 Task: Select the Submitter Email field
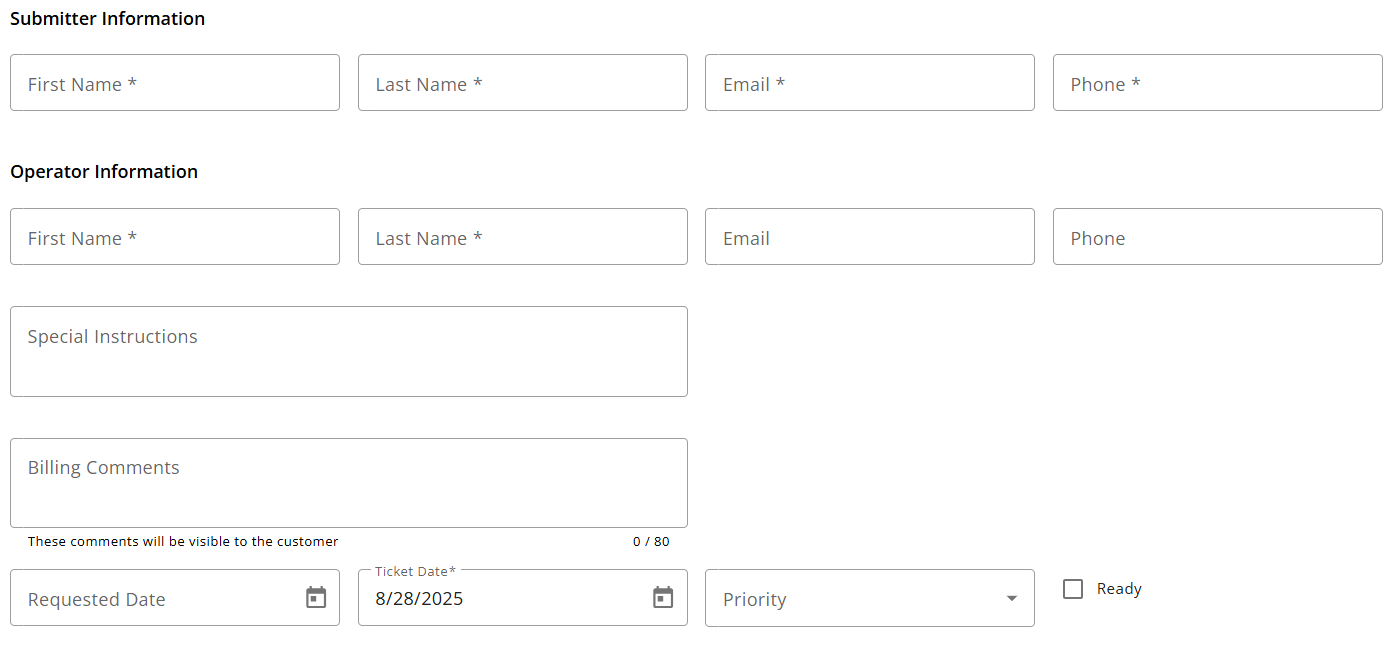tap(869, 83)
